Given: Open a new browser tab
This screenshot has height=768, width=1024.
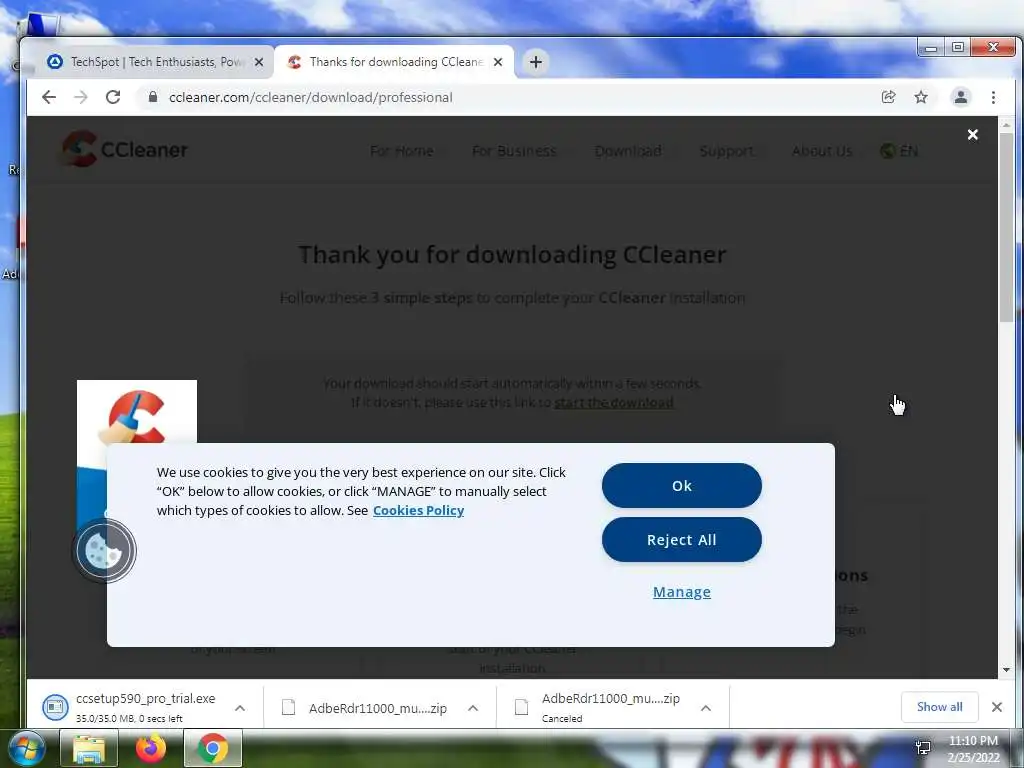Looking at the screenshot, I should point(536,62).
